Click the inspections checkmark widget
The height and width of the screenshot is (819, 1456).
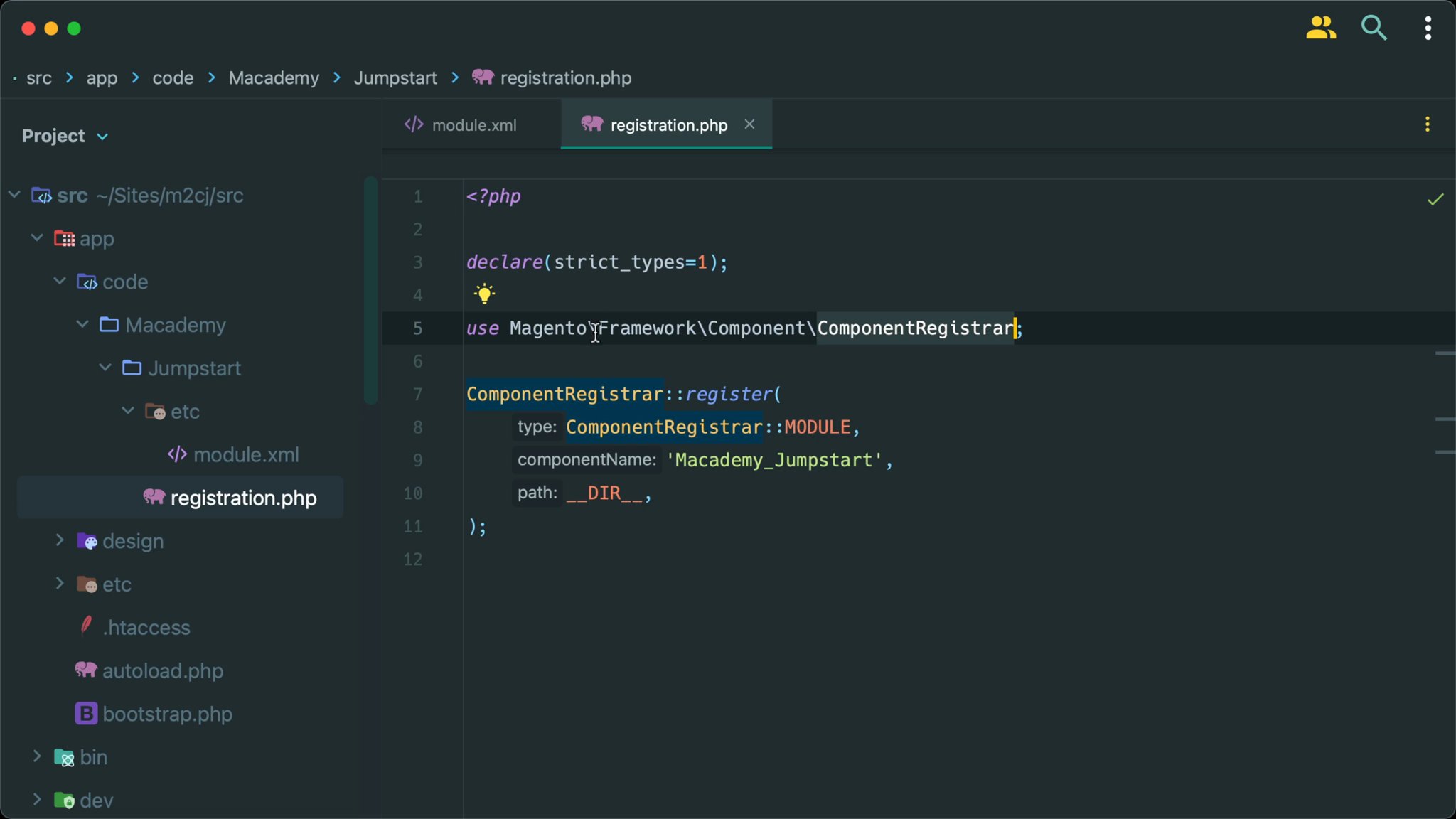point(1435,199)
